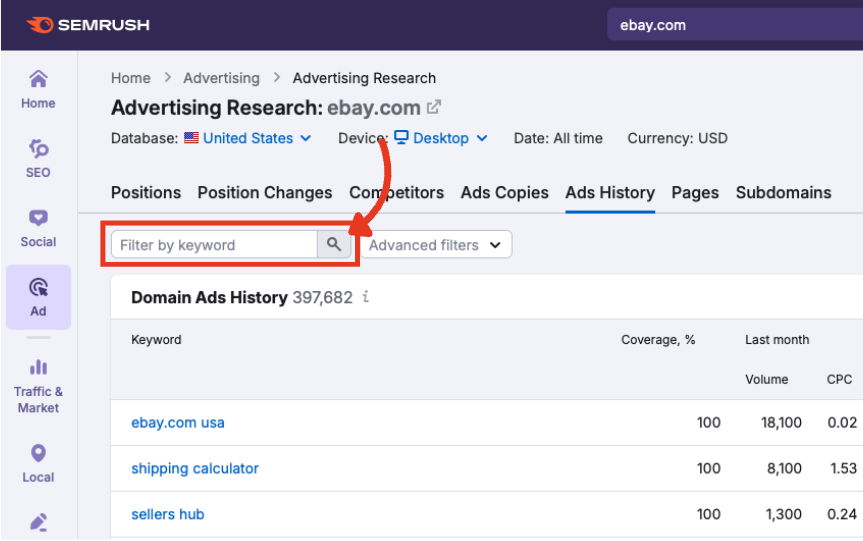Click the Semrush logo
Viewport: 863px width, 541px height.
pyautogui.click(x=88, y=25)
